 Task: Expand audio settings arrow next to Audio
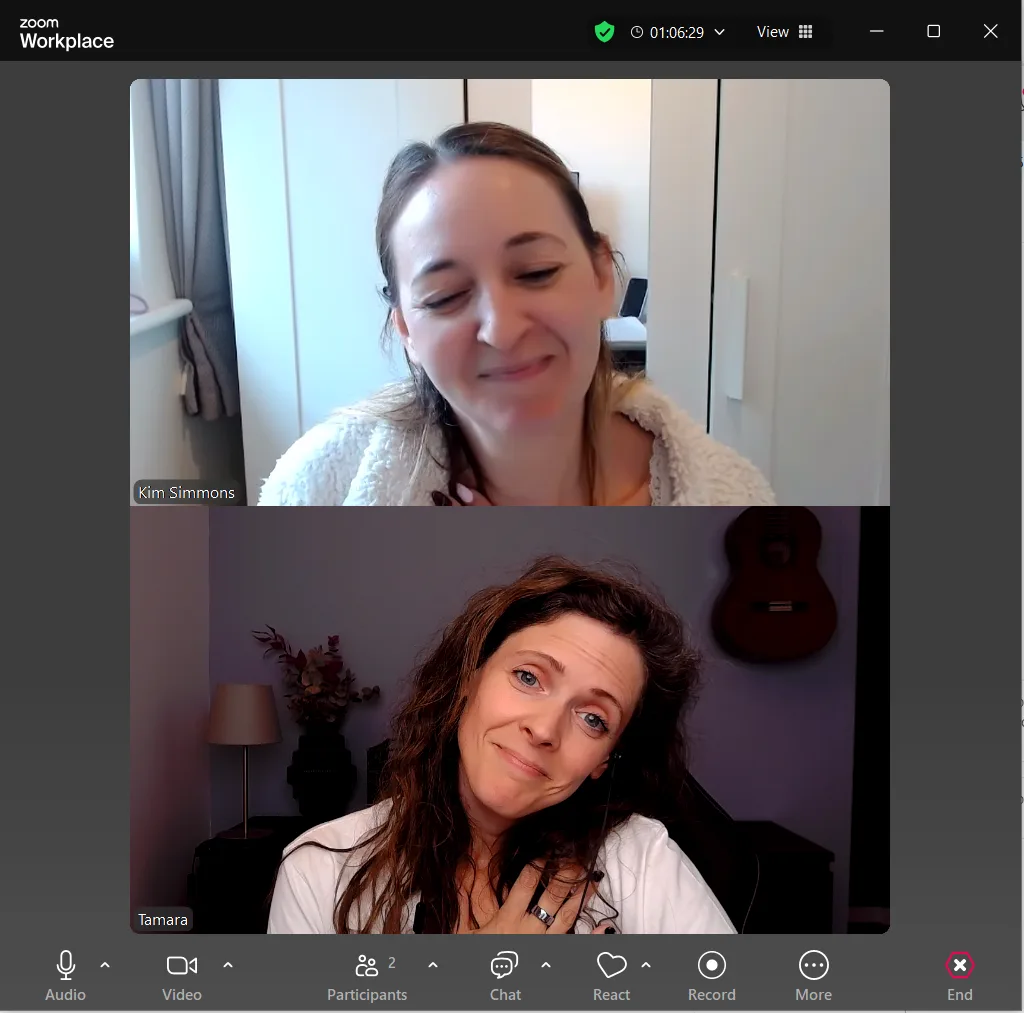[x=105, y=965]
